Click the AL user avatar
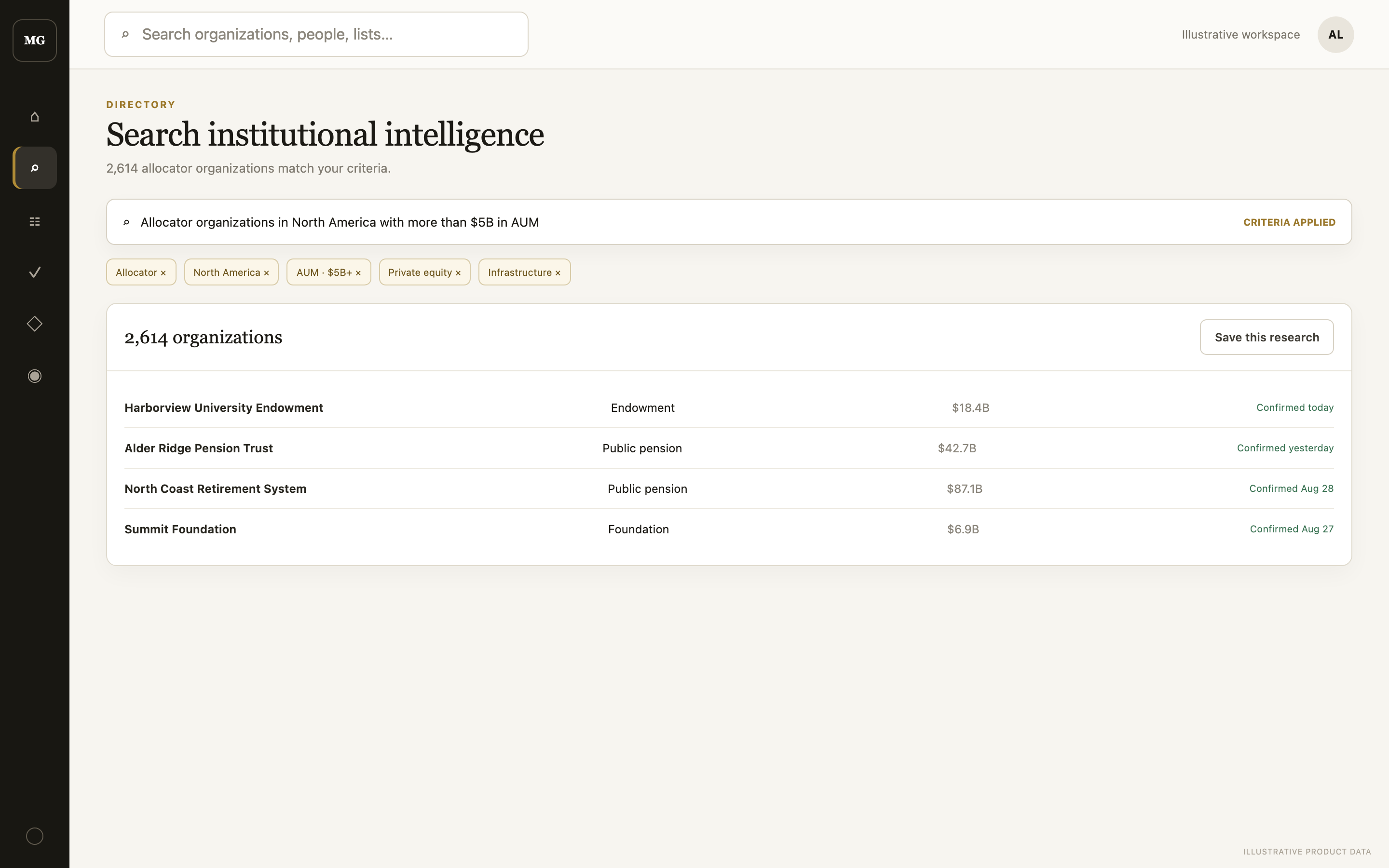Screen dimensions: 1389x868 1335,34
